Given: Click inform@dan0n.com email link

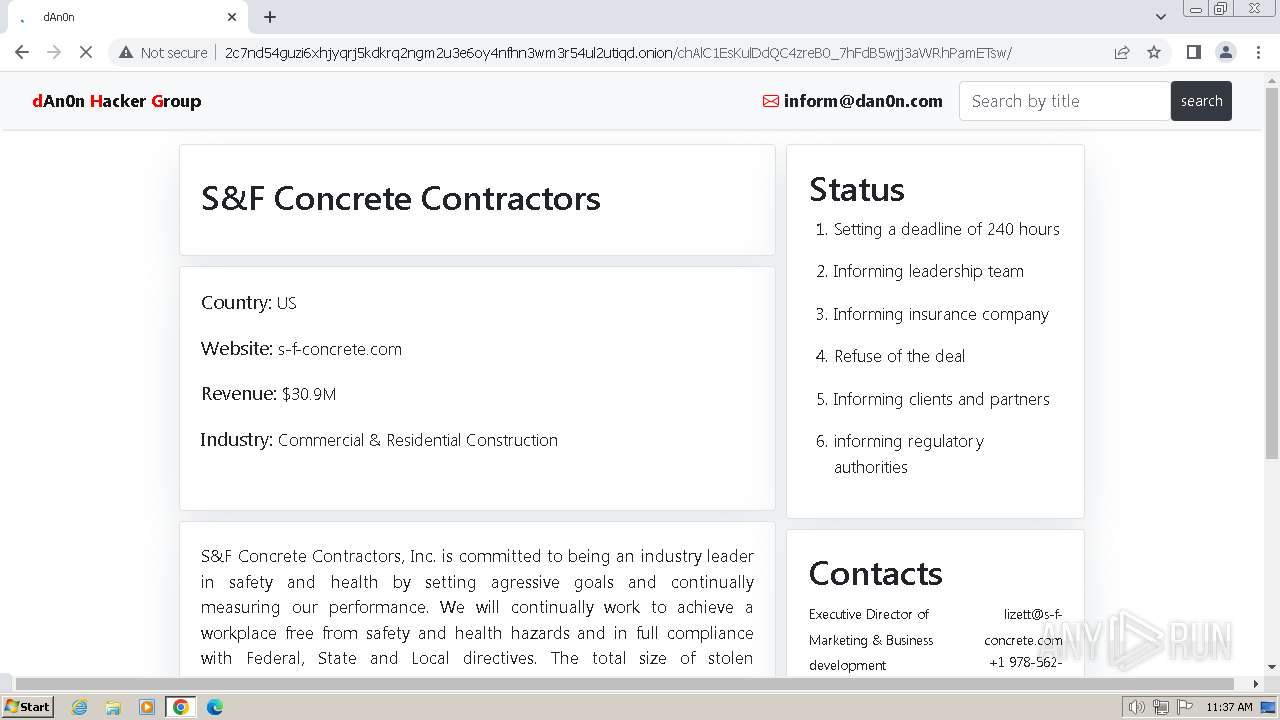Looking at the screenshot, I should [863, 101].
